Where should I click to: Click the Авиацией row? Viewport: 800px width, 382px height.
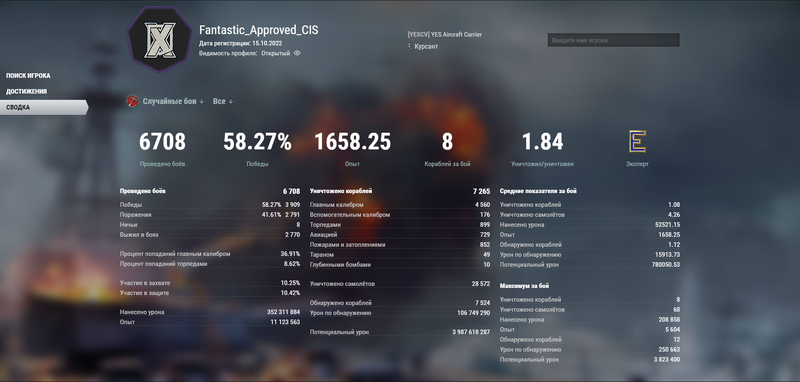pos(400,235)
